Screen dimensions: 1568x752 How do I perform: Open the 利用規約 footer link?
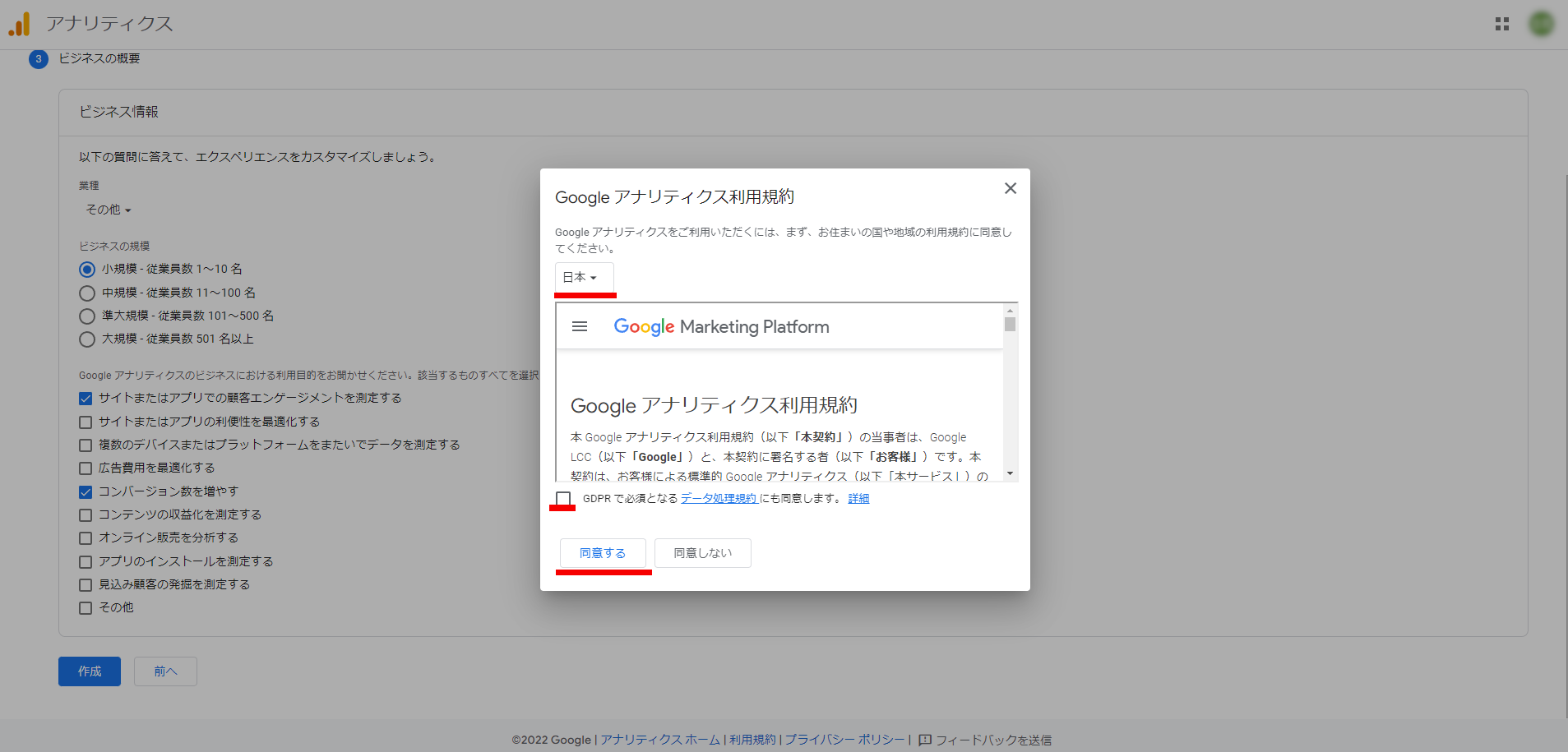752,740
